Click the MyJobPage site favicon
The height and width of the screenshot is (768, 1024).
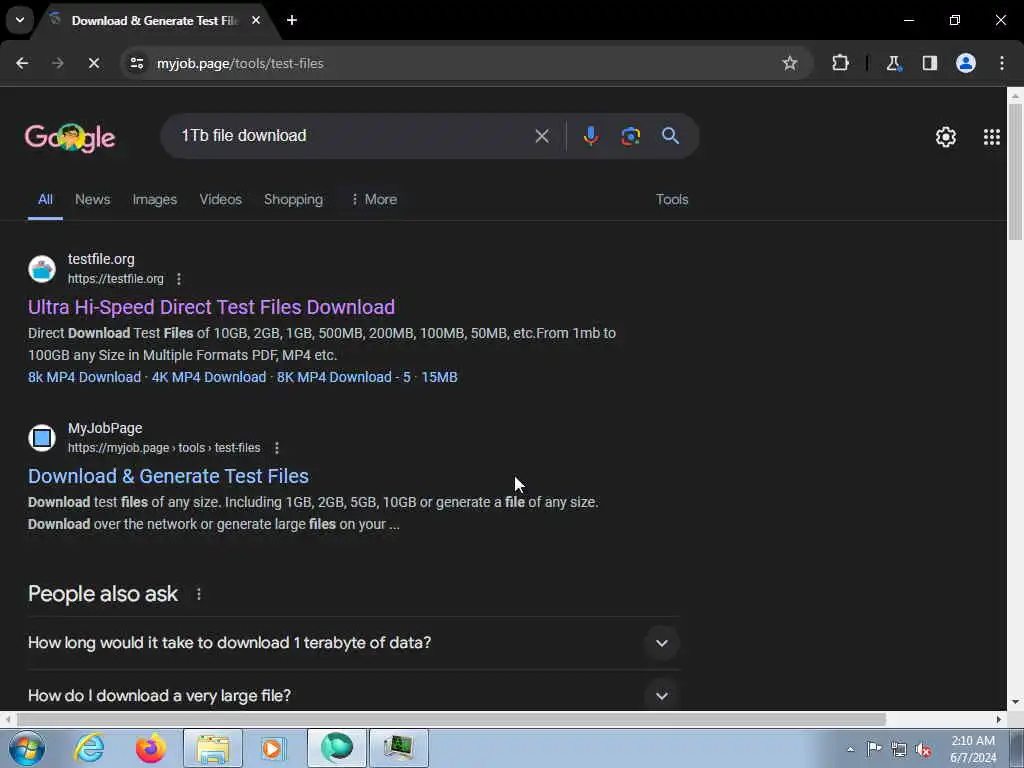[x=42, y=438]
